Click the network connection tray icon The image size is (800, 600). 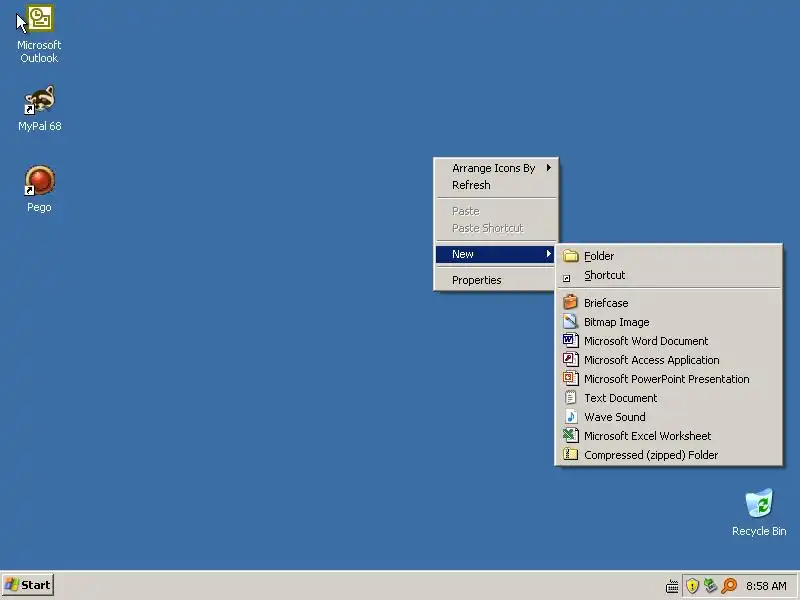710,585
